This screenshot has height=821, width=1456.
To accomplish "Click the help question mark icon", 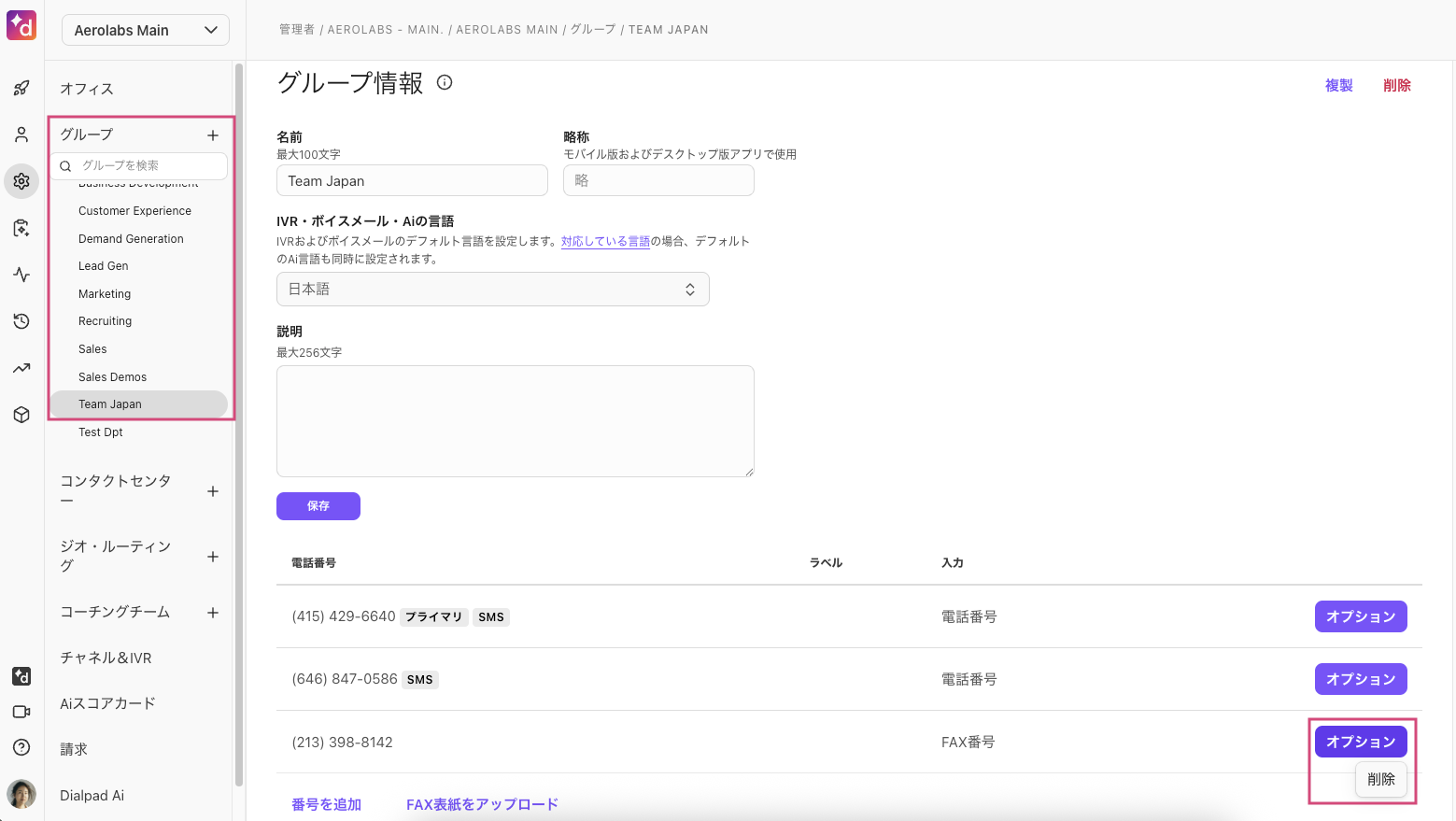I will [21, 747].
